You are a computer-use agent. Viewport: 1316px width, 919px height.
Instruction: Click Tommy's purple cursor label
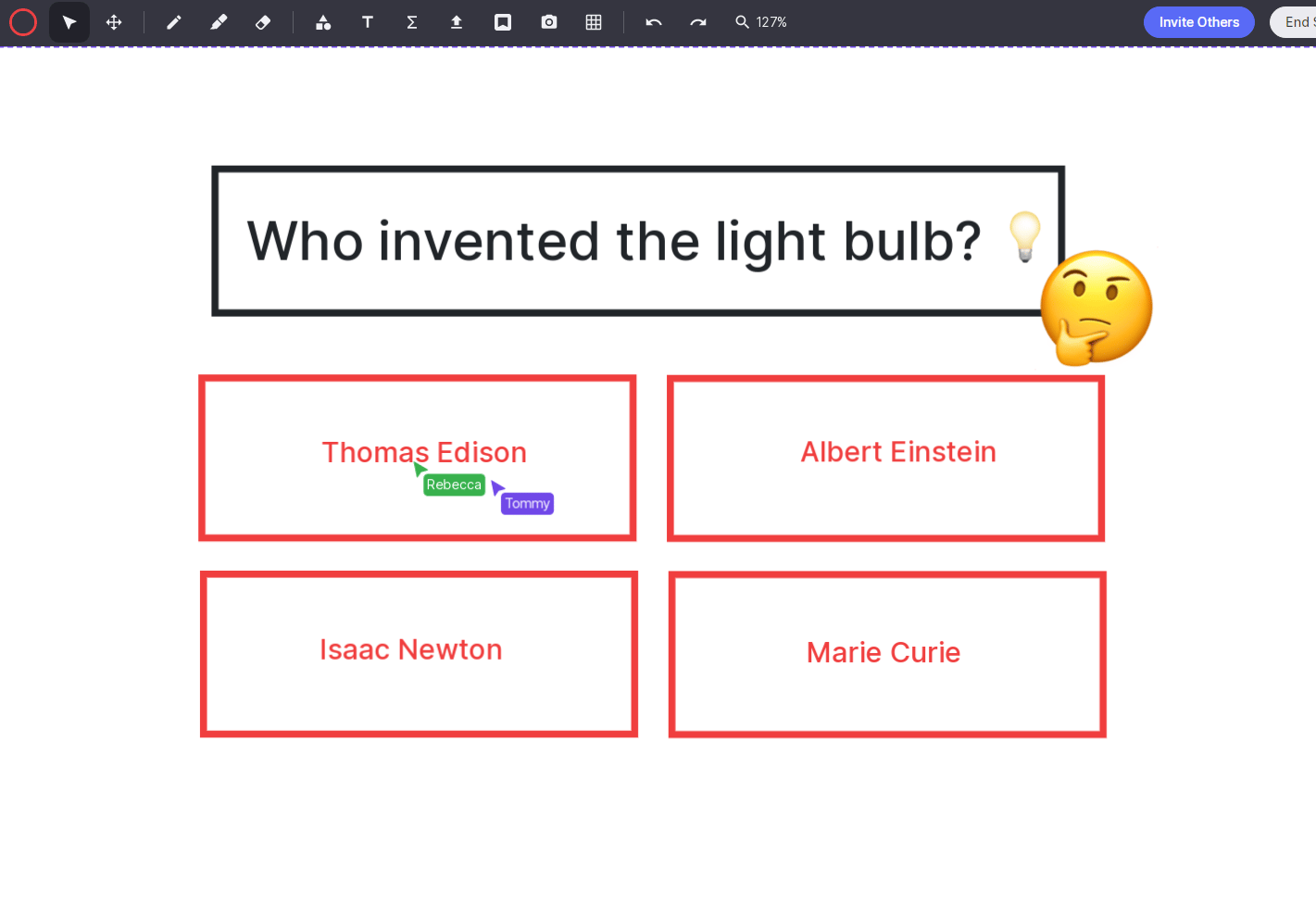click(527, 503)
